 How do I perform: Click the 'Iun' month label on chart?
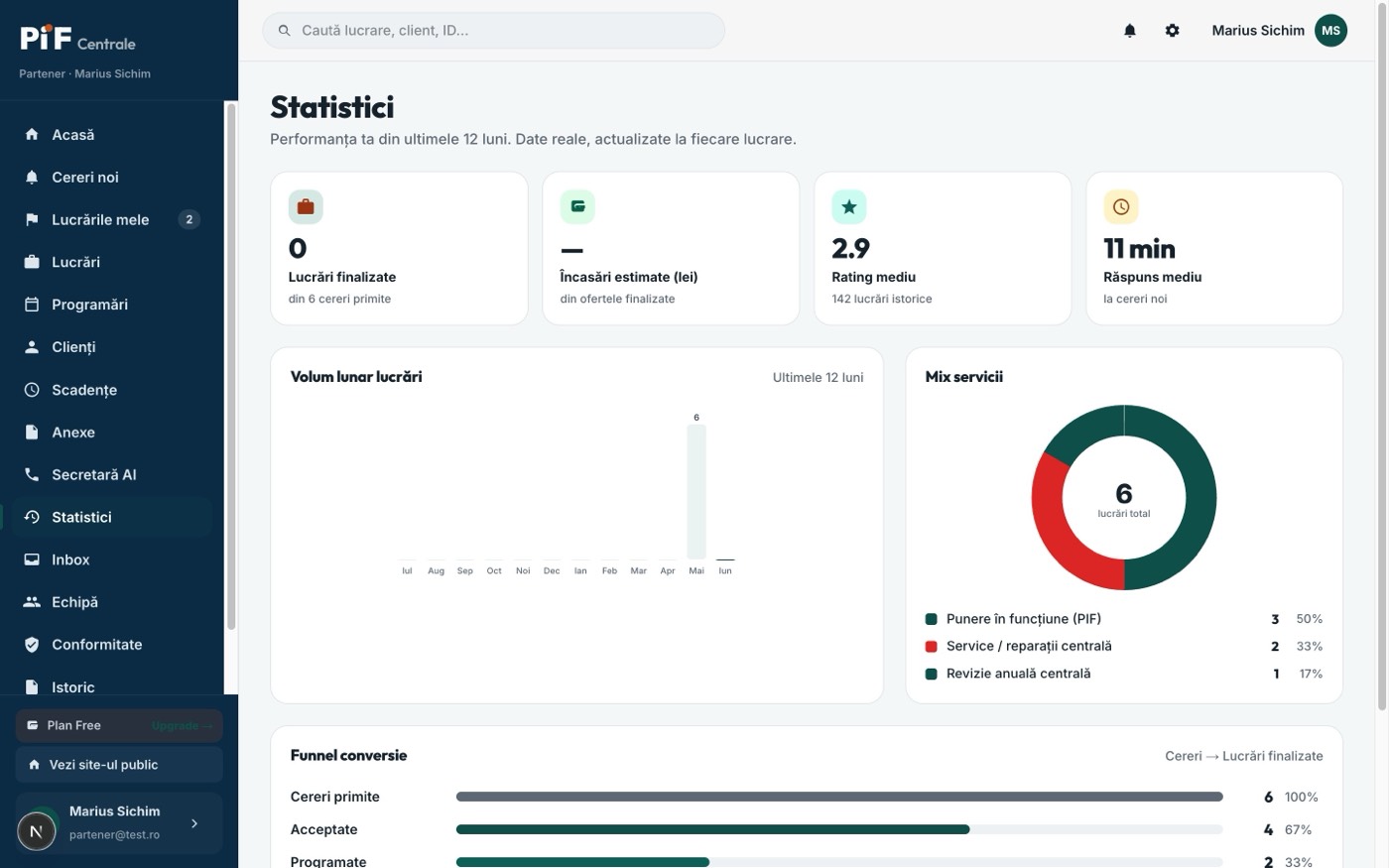pyautogui.click(x=725, y=571)
